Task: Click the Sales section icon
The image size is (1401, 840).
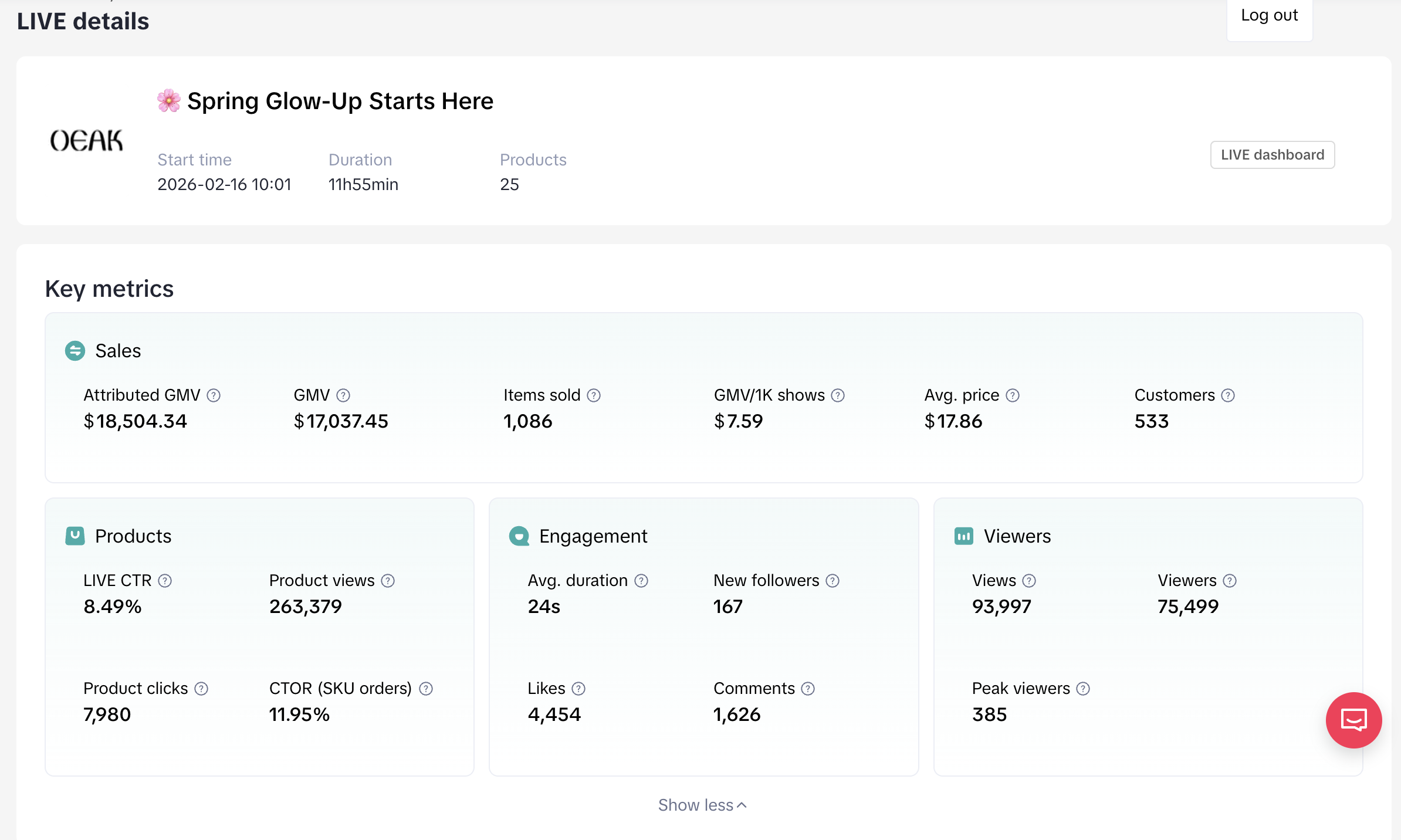Action: pos(75,351)
